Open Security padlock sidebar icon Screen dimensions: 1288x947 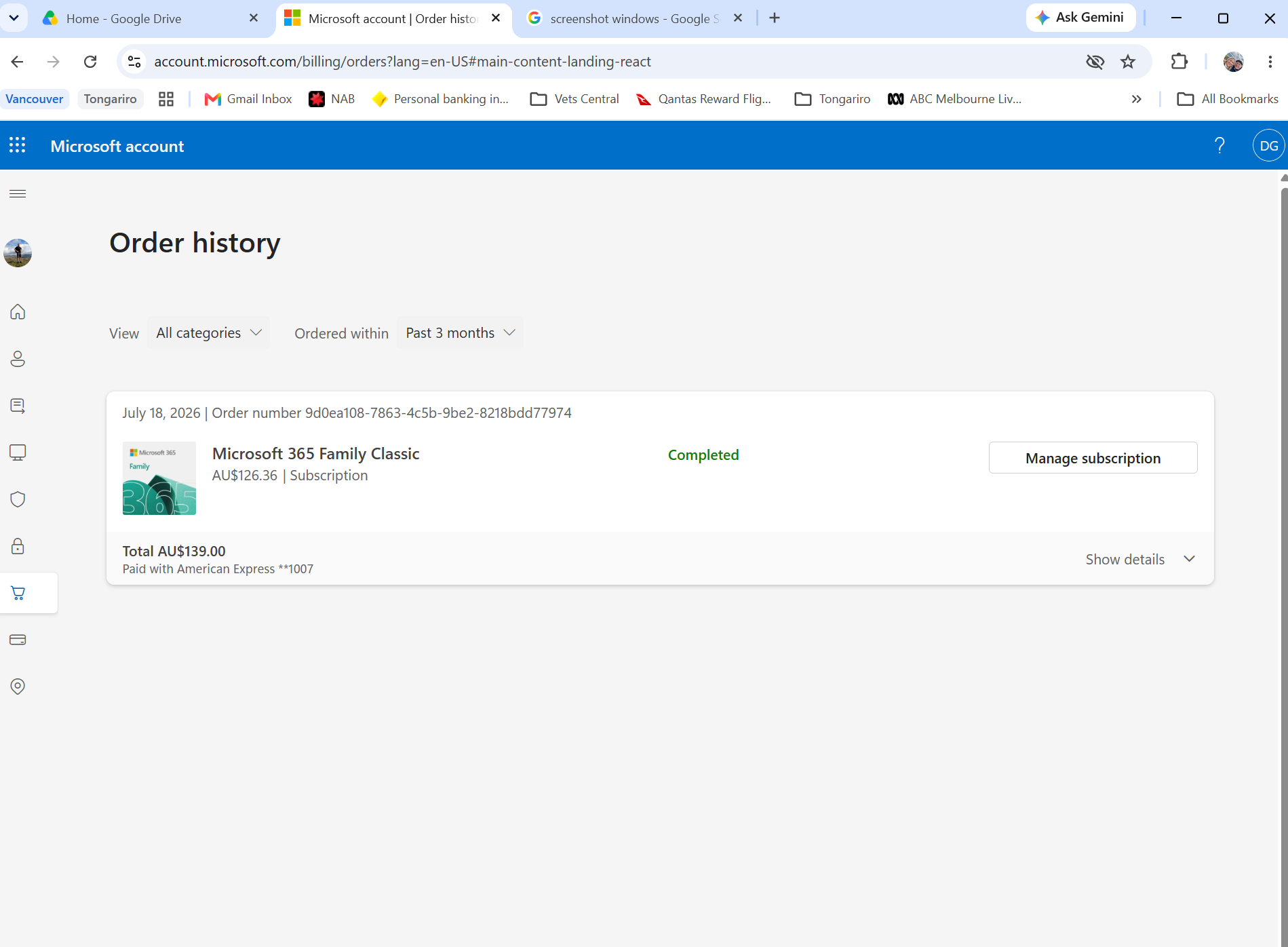18,546
